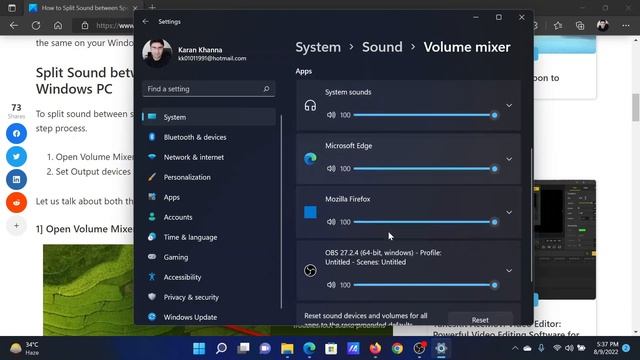Adjust Microsoft Edge volume slider
Viewport: 640px width, 360px height.
tap(425, 169)
